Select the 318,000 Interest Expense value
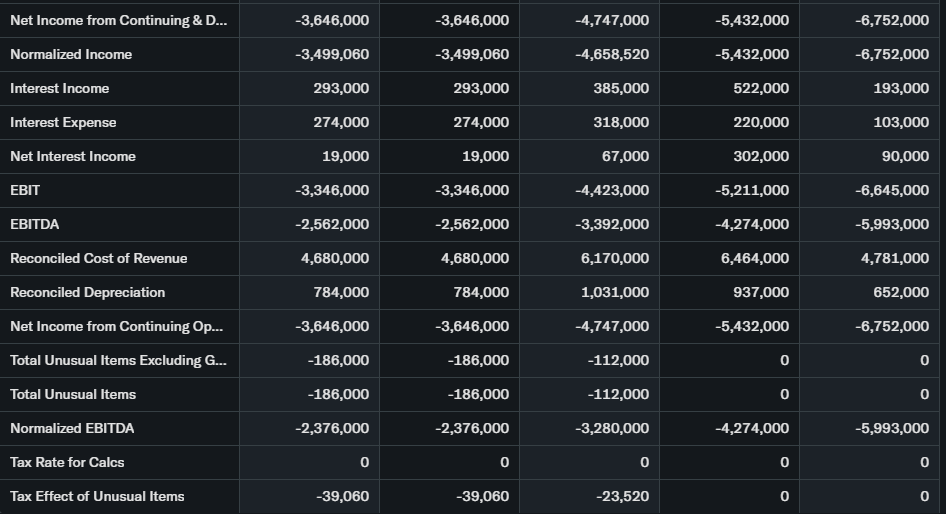The width and height of the screenshot is (946, 514). (623, 122)
